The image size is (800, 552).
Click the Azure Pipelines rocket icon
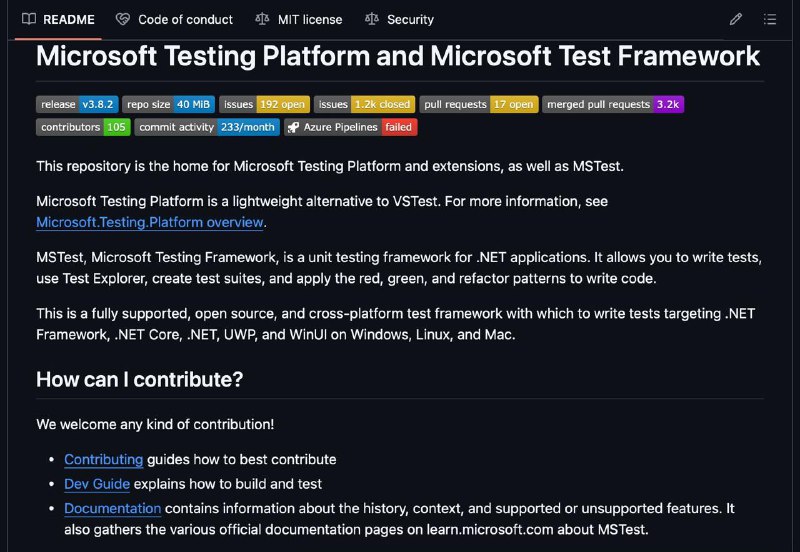293,127
